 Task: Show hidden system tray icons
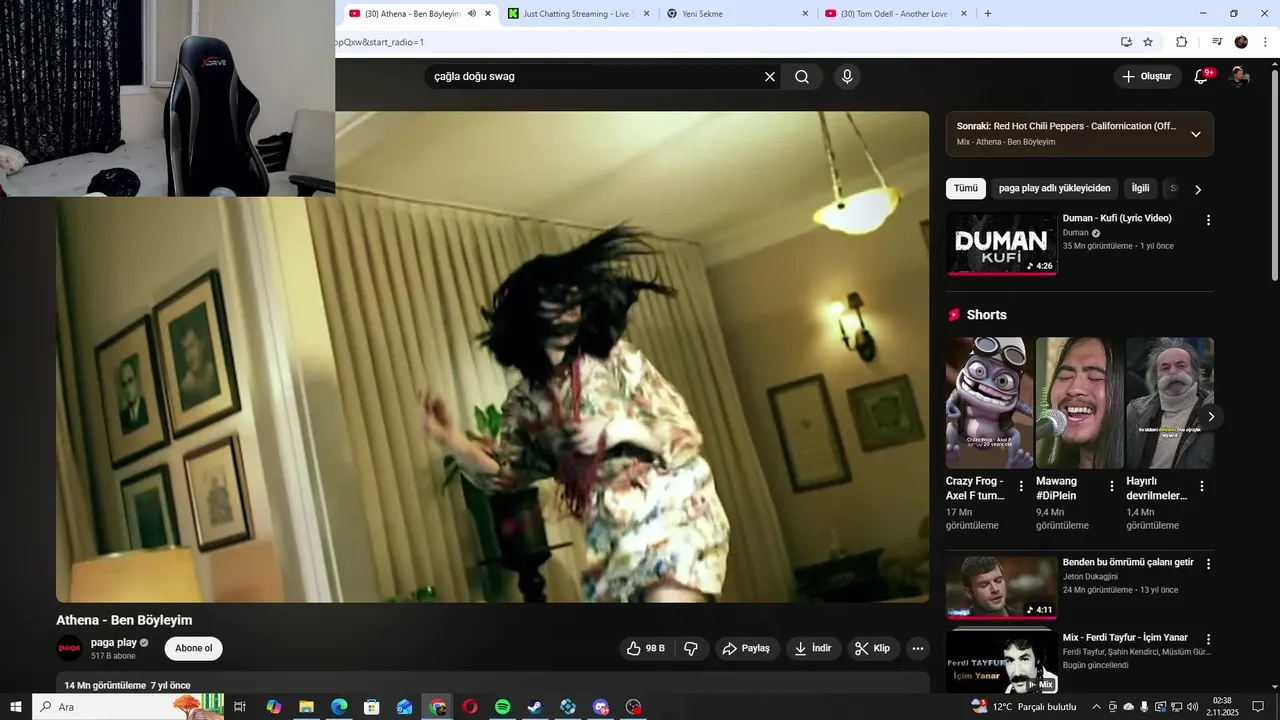point(1096,707)
